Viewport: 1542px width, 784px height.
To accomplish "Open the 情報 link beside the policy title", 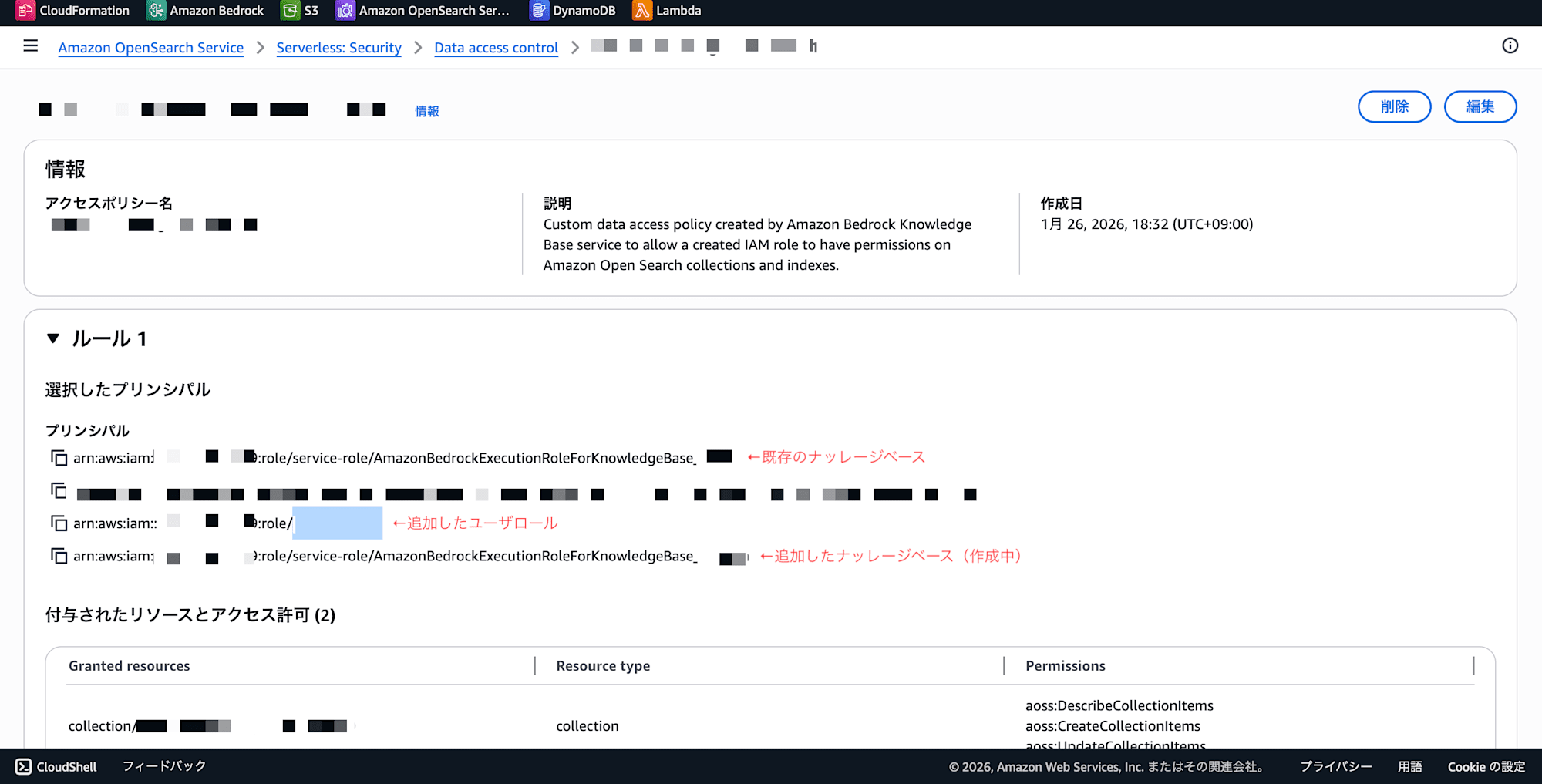I will (x=427, y=111).
